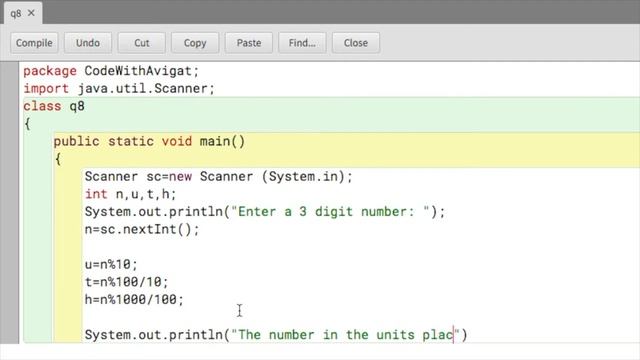640x360 pixels.
Task: Close the editor with Close button
Action: pyautogui.click(x=356, y=43)
